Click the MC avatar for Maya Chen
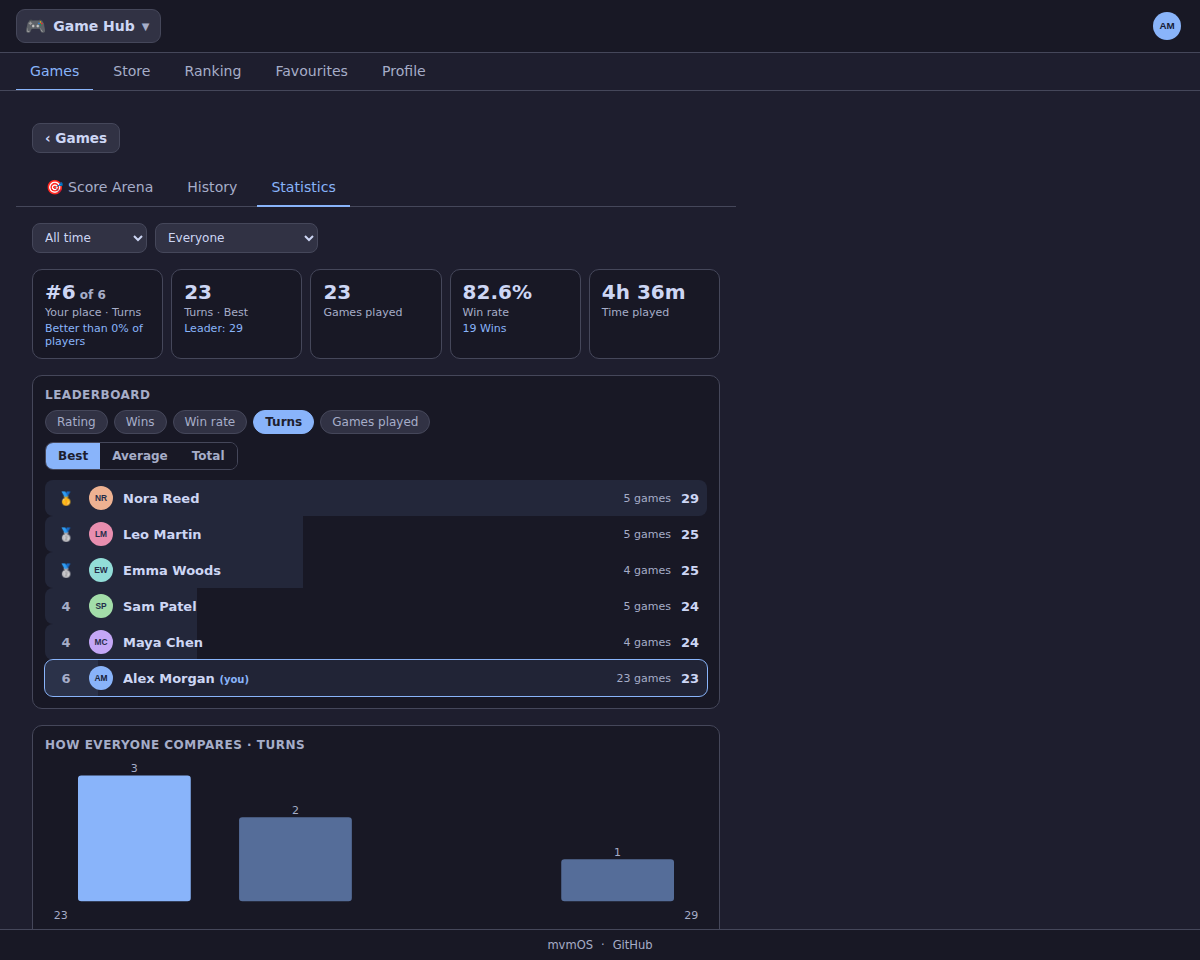Image resolution: width=1200 pixels, height=960 pixels. [x=101, y=642]
